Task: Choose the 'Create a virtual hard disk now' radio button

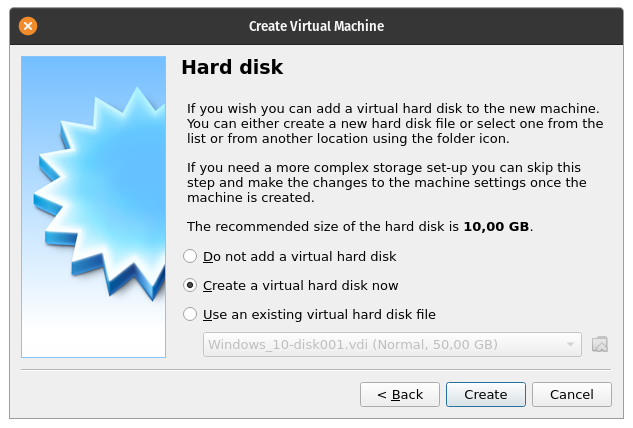Action: tap(191, 285)
